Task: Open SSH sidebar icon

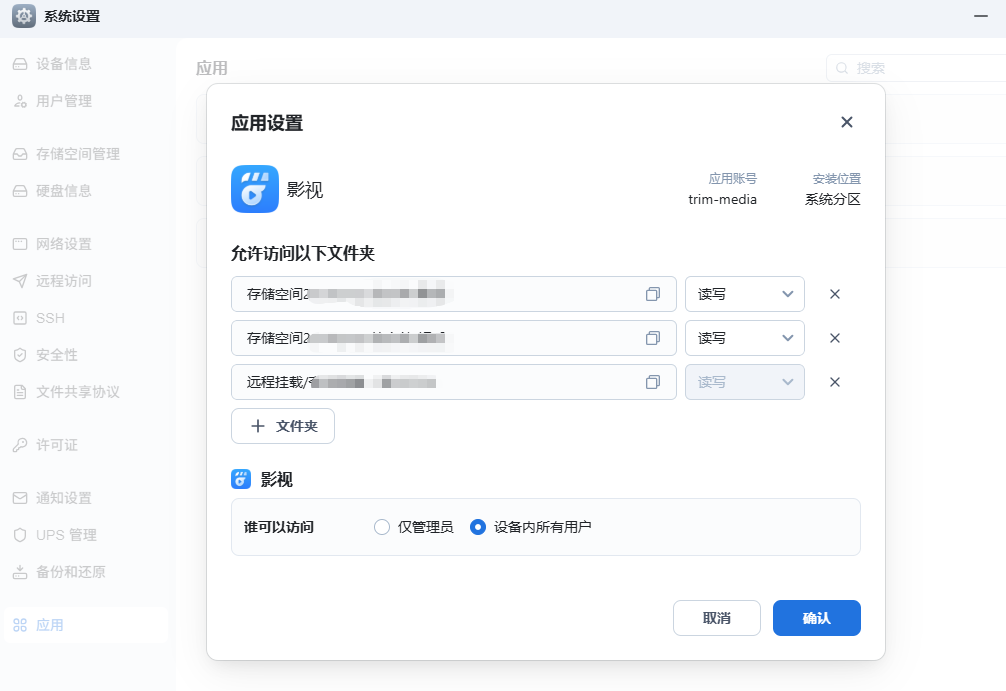Action: coord(20,318)
